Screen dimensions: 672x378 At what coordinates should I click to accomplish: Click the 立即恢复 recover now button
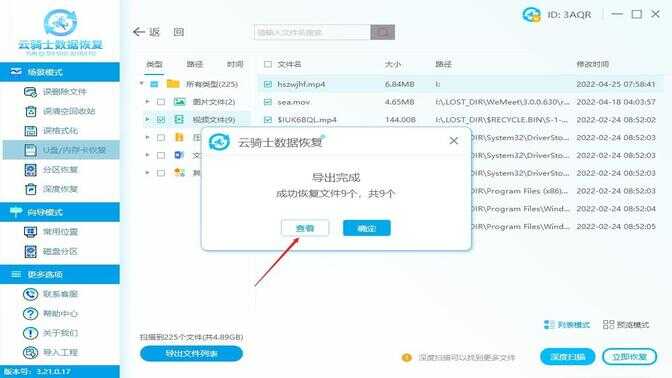[x=630, y=357]
